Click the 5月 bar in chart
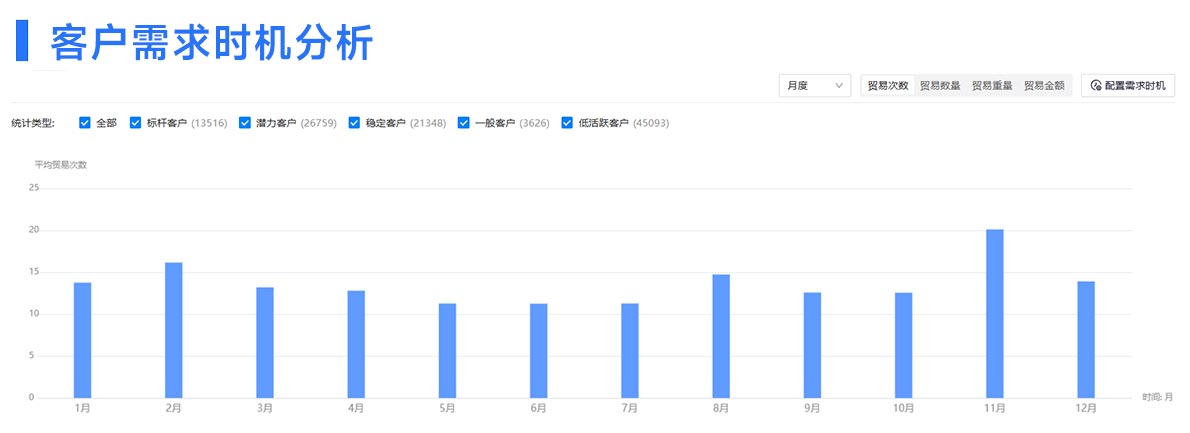 pos(447,350)
